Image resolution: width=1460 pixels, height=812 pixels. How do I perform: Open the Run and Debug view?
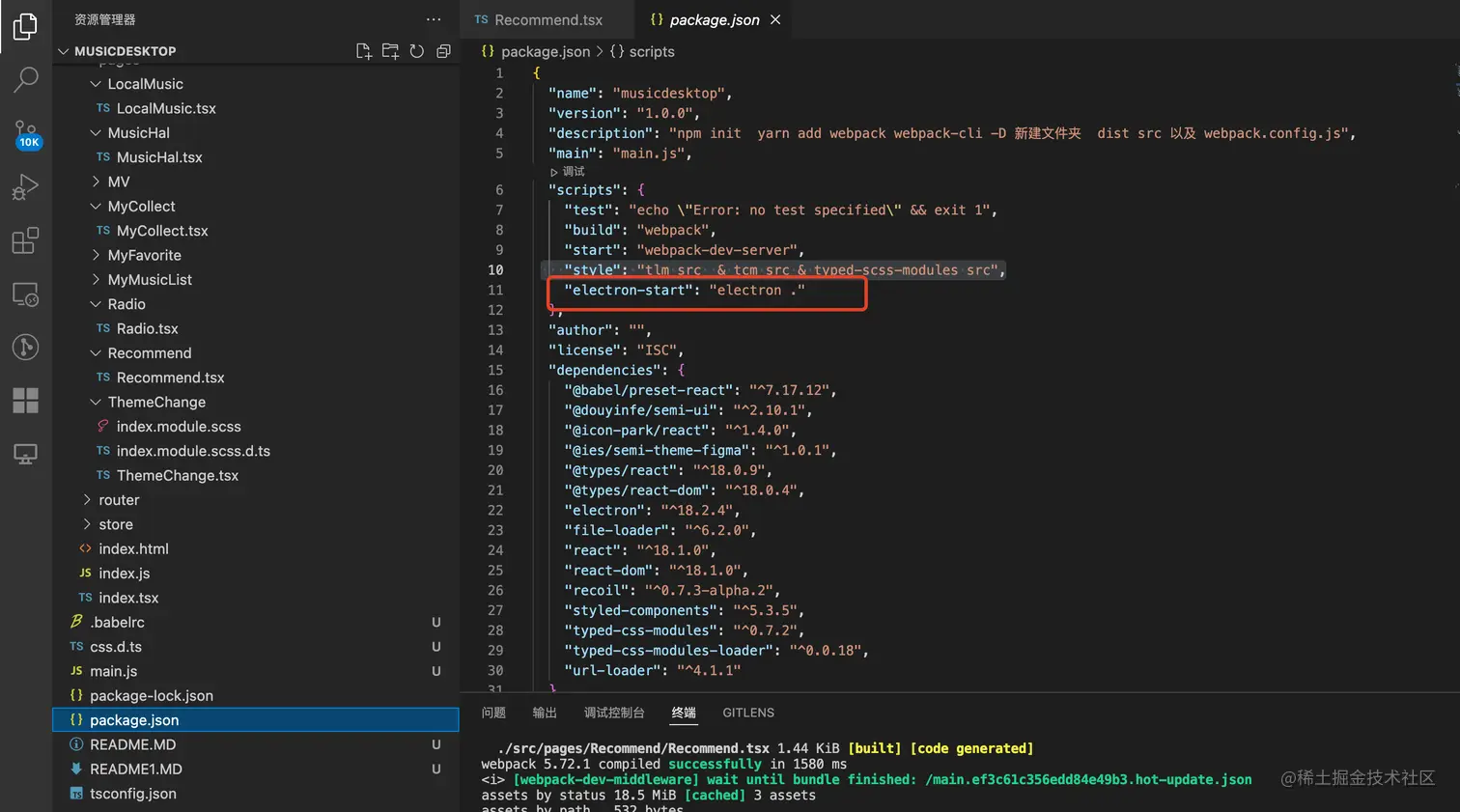pyautogui.click(x=25, y=186)
